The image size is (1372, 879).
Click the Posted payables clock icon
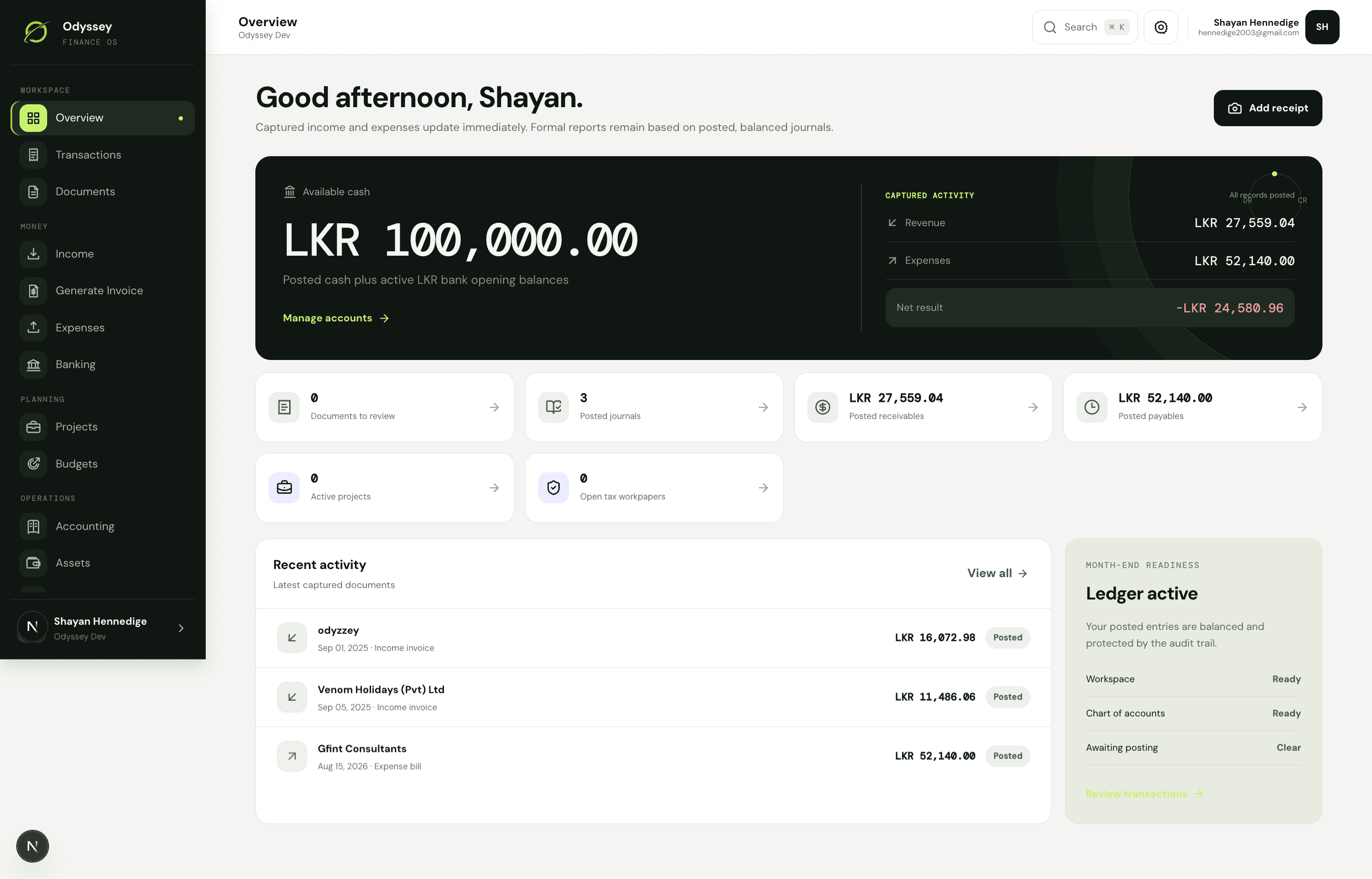[x=1092, y=407]
